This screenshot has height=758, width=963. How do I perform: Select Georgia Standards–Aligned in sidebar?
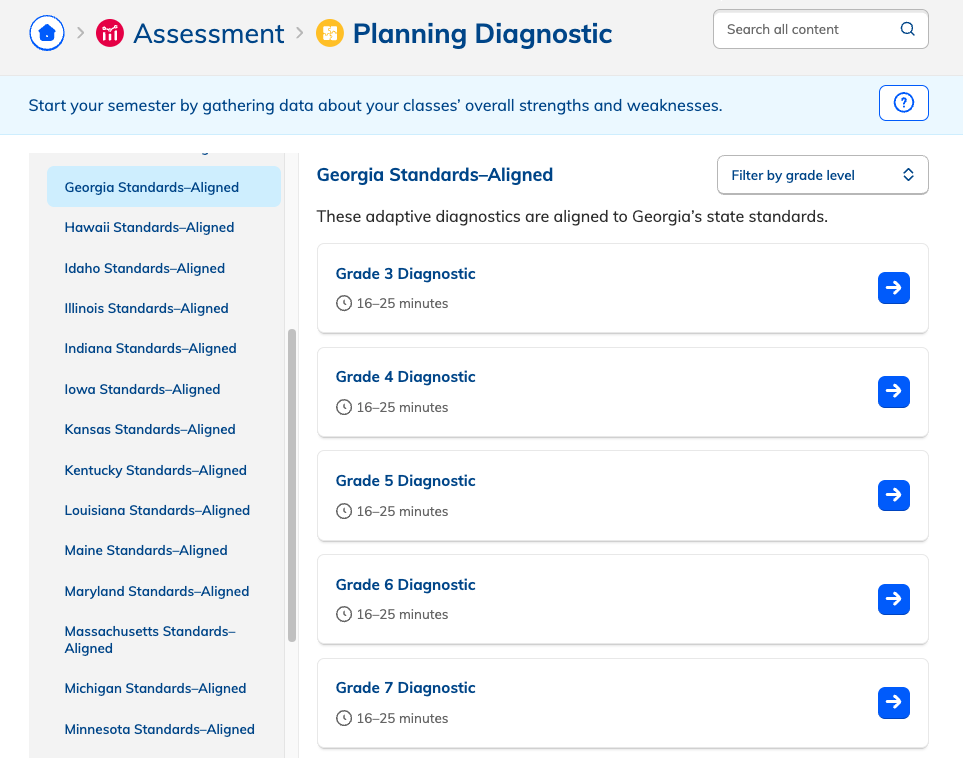pos(163,187)
